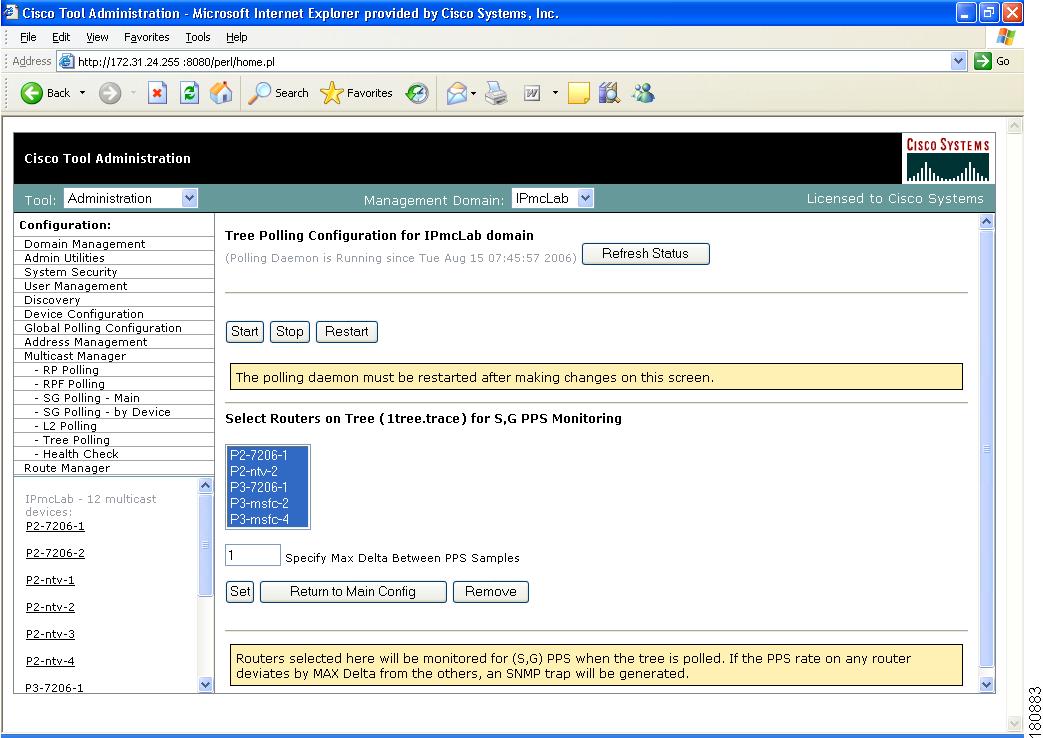This screenshot has width=1043, height=738.
Task: Click the Max Delta PPS samples field
Action: click(253, 555)
